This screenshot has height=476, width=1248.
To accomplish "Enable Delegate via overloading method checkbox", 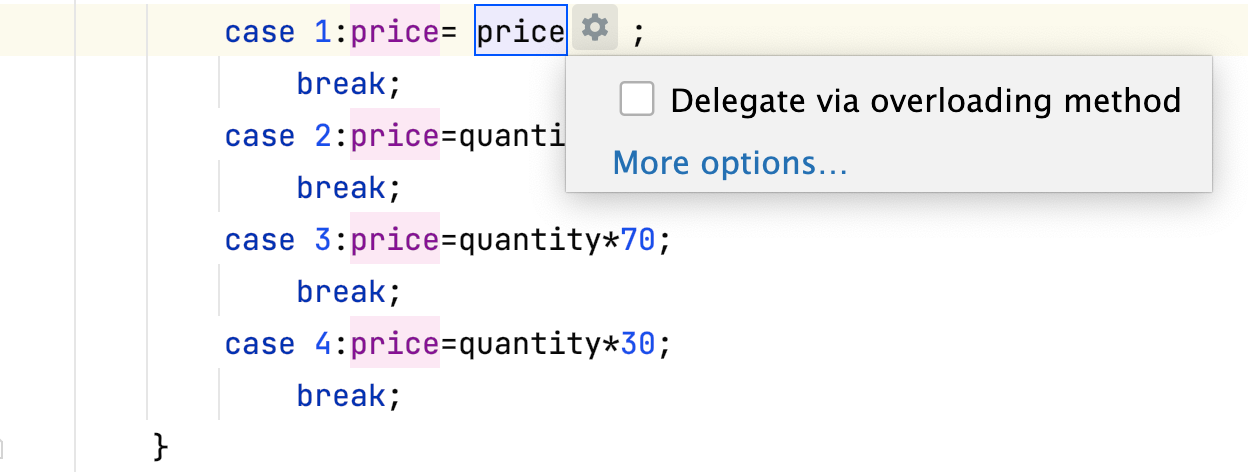I will [637, 100].
